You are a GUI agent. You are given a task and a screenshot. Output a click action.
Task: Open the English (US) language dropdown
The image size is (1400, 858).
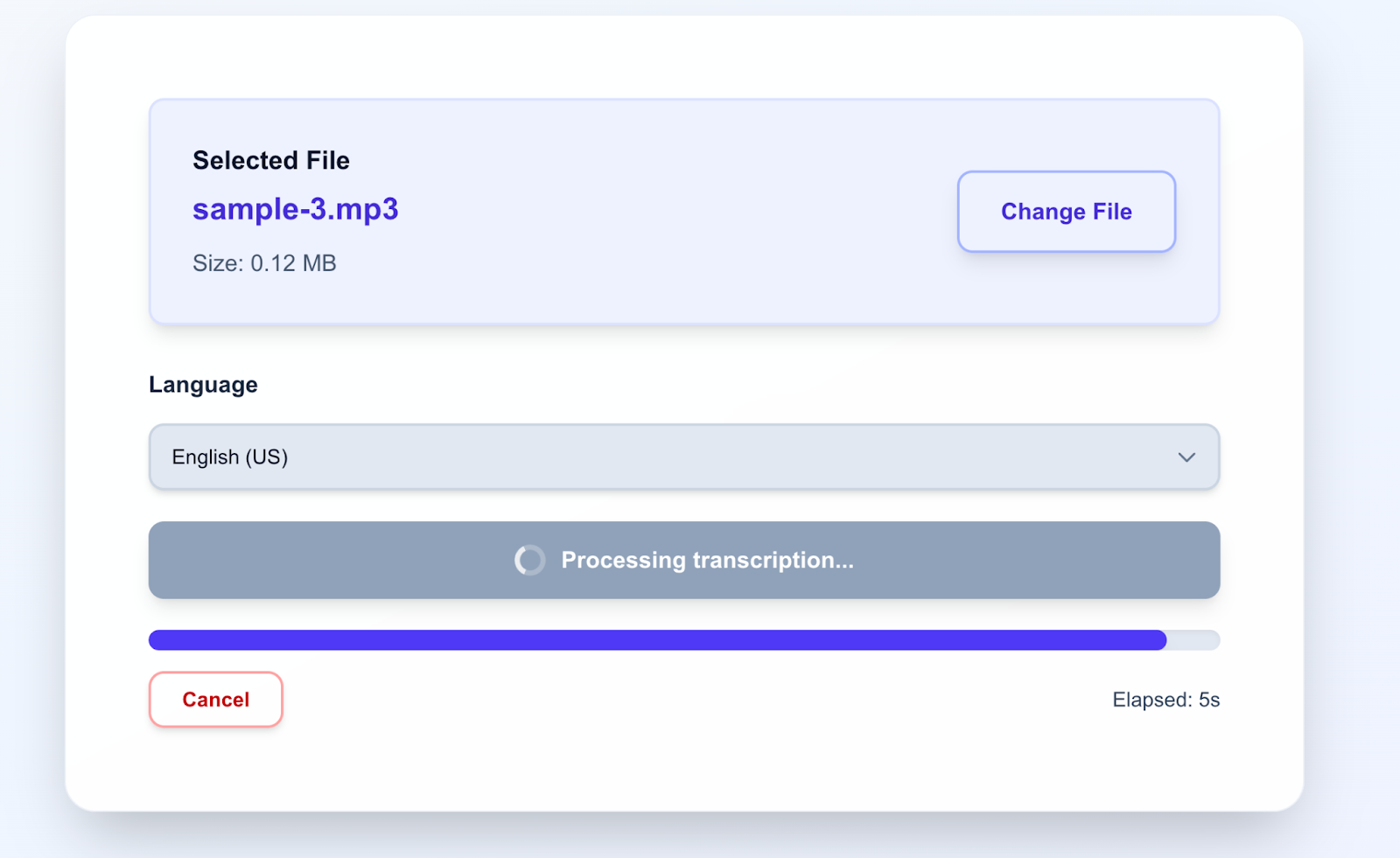pyautogui.click(x=684, y=457)
